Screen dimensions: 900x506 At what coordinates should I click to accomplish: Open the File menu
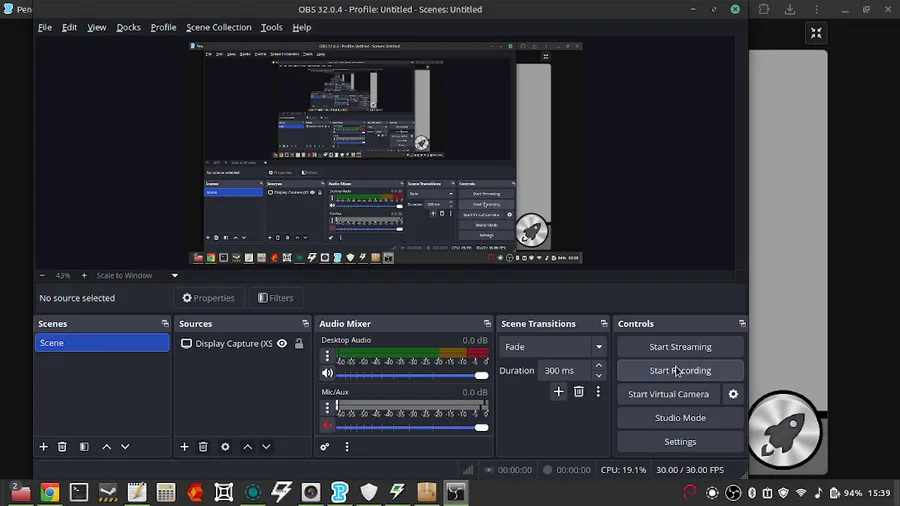click(45, 27)
